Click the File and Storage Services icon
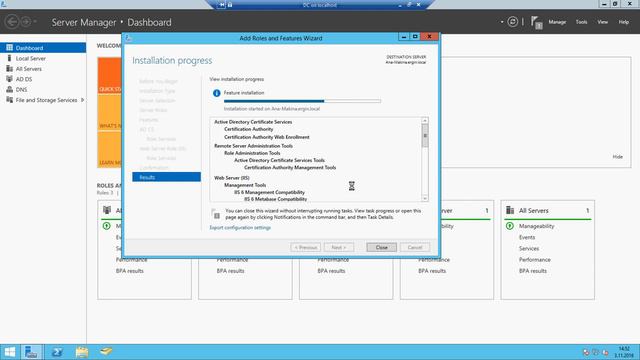This screenshot has height=360, width=640. [9, 100]
